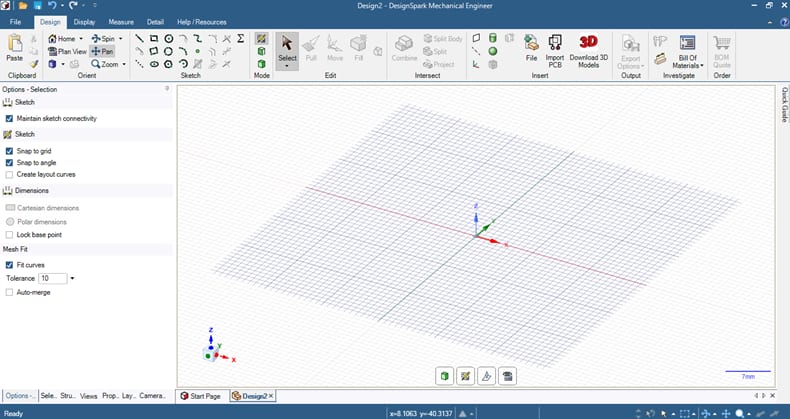The image size is (790, 419).
Task: Insert an axis from Insert group
Action: (x=477, y=51)
